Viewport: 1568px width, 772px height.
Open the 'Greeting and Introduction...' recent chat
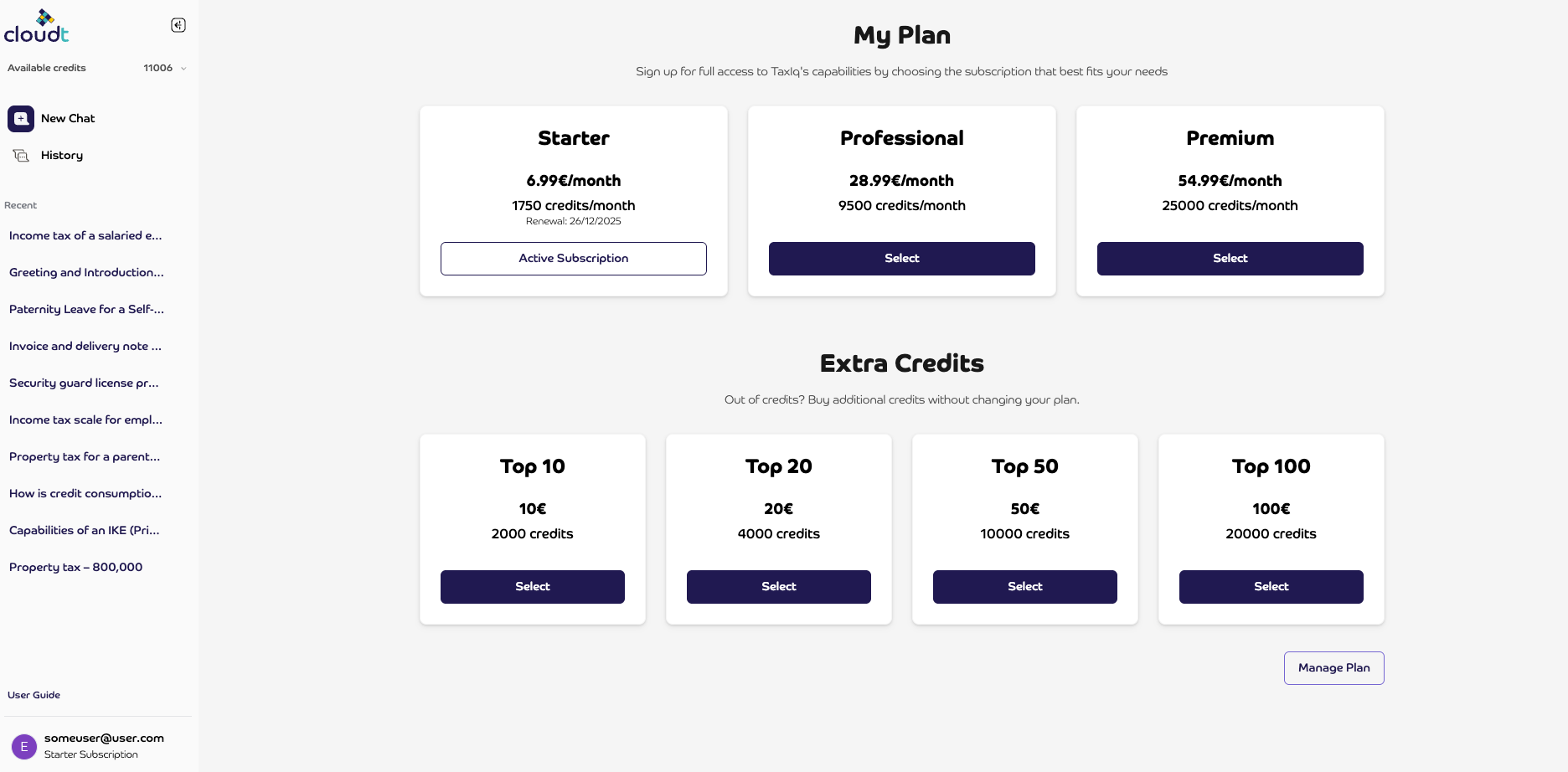point(86,273)
